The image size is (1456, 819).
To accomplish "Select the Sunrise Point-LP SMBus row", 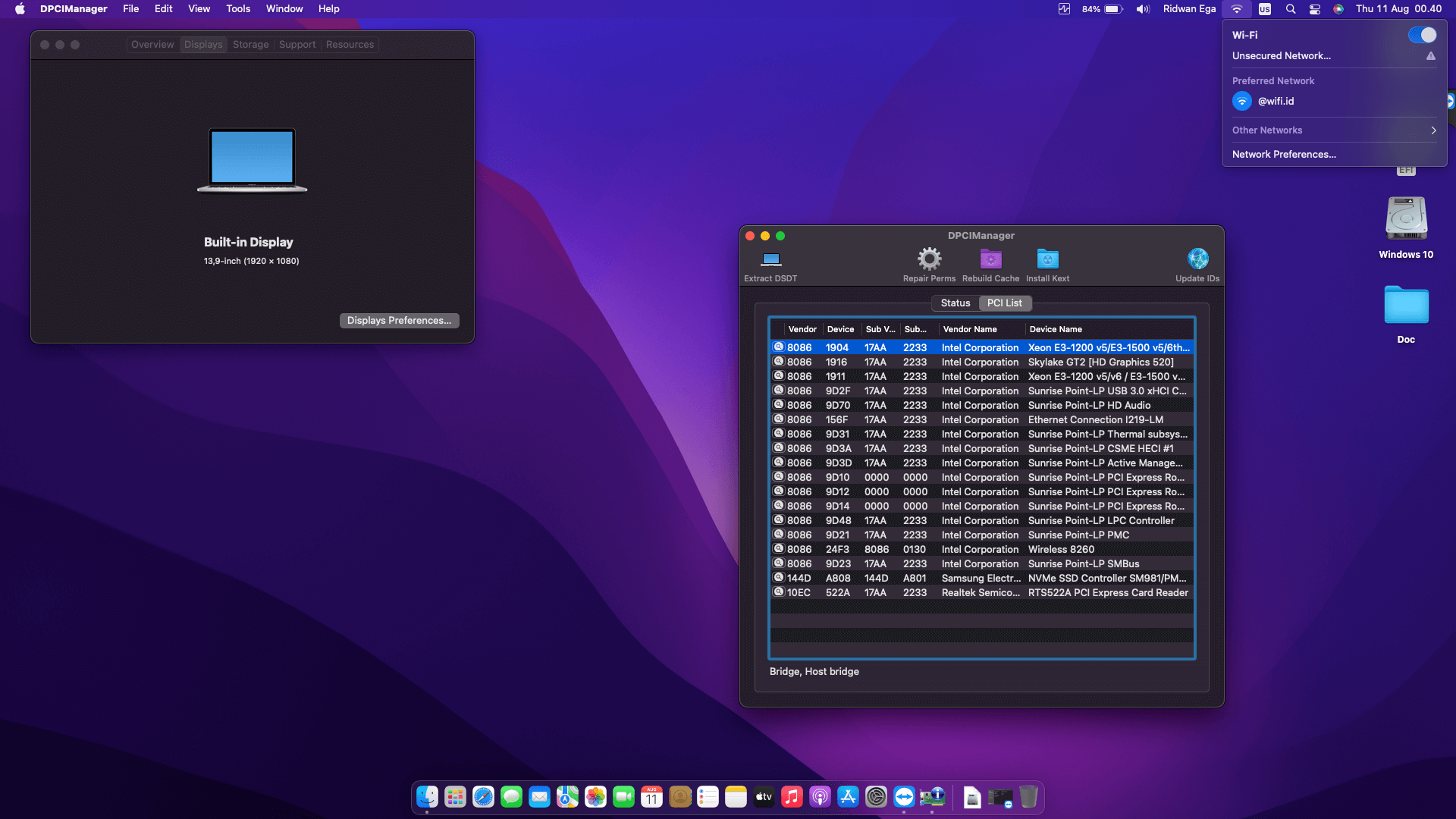I will coord(981,563).
